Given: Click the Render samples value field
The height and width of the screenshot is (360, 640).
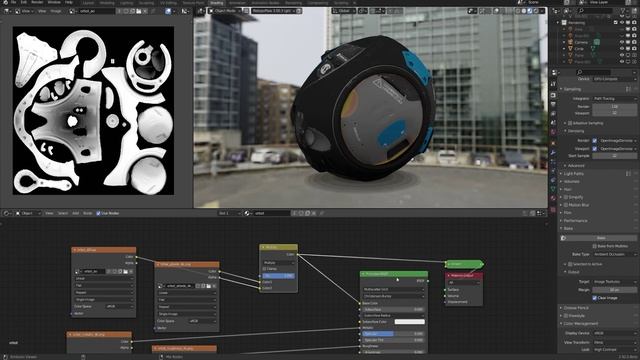Looking at the screenshot, I should (x=614, y=107).
